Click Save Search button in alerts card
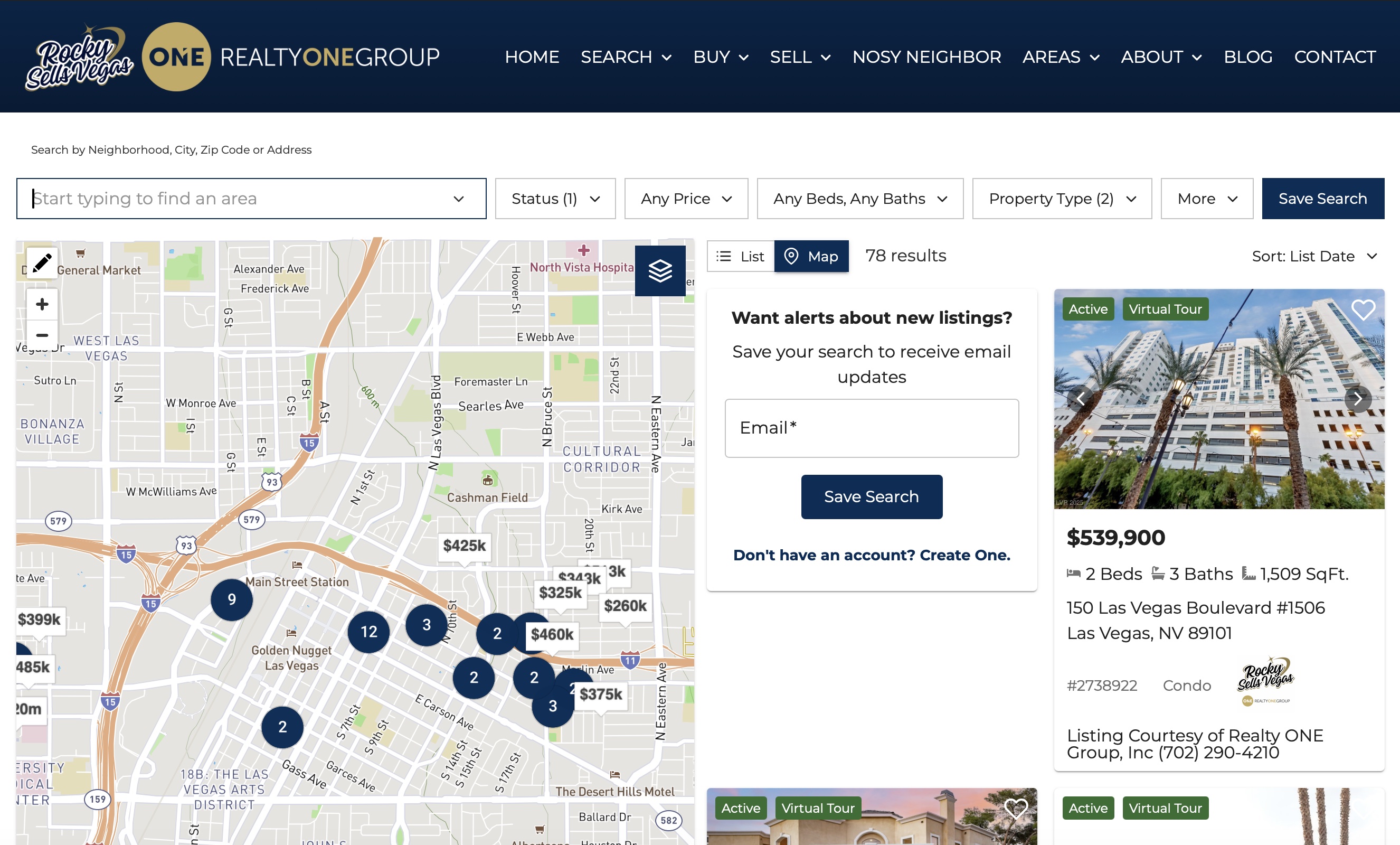The width and height of the screenshot is (1400, 845). pyautogui.click(x=871, y=496)
